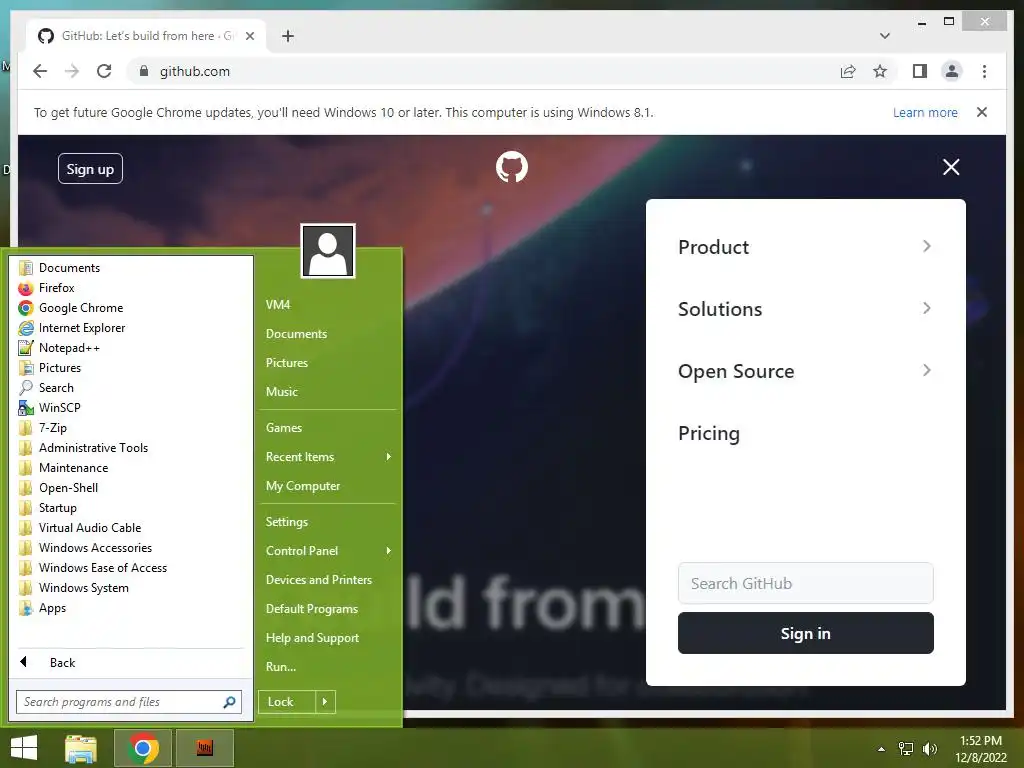Open Chrome side panel

point(920,71)
